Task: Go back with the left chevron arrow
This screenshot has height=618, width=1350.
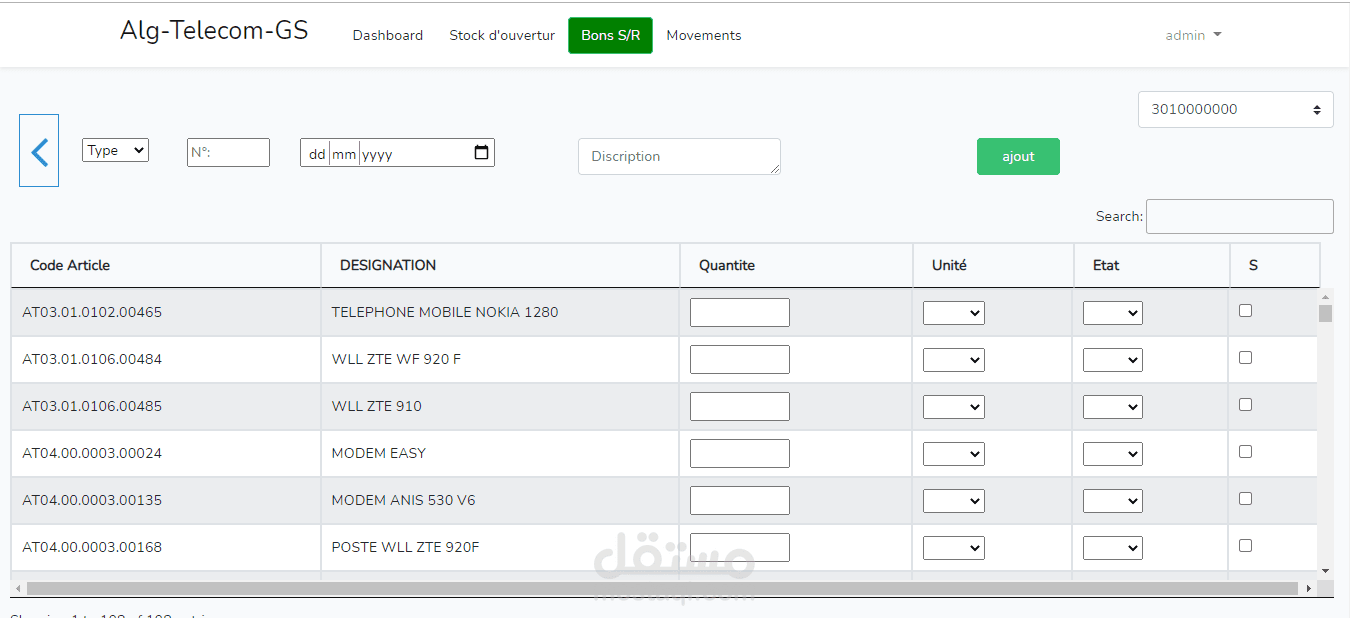Action: click(x=39, y=151)
